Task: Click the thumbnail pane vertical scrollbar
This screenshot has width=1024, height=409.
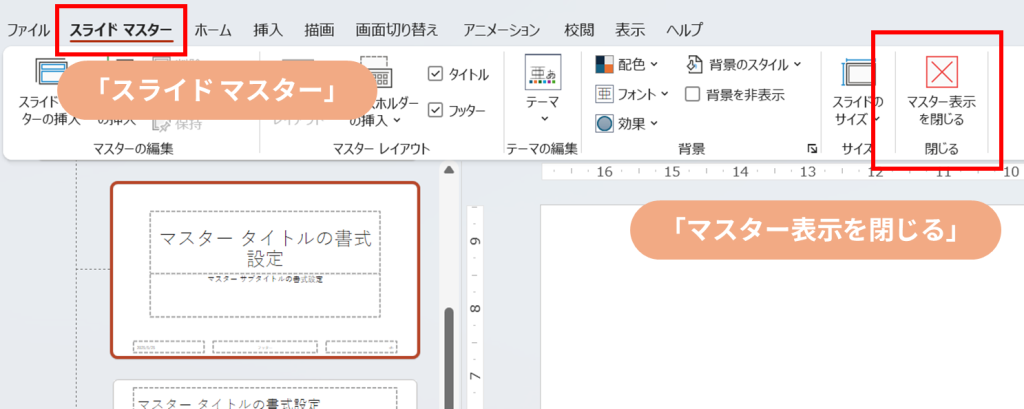Action: pyautogui.click(x=450, y=350)
